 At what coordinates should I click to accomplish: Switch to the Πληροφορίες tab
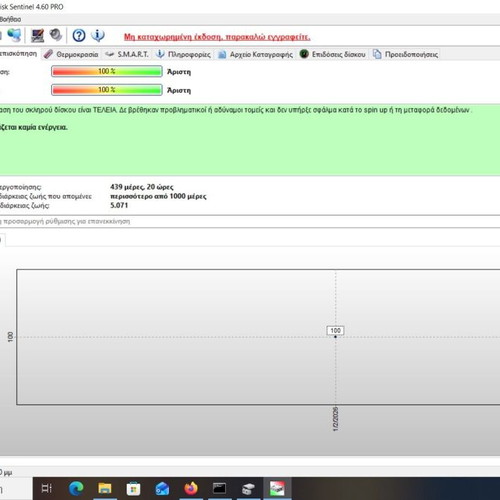point(183,54)
